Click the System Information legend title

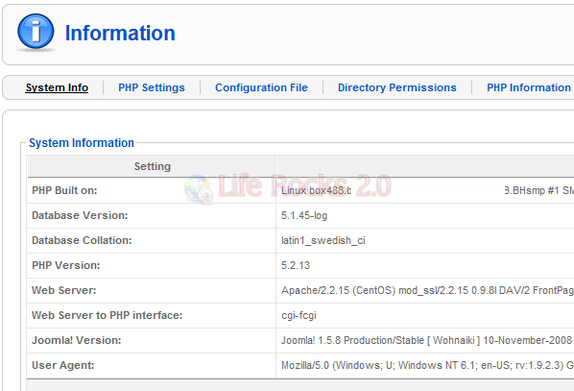pyautogui.click(x=81, y=143)
